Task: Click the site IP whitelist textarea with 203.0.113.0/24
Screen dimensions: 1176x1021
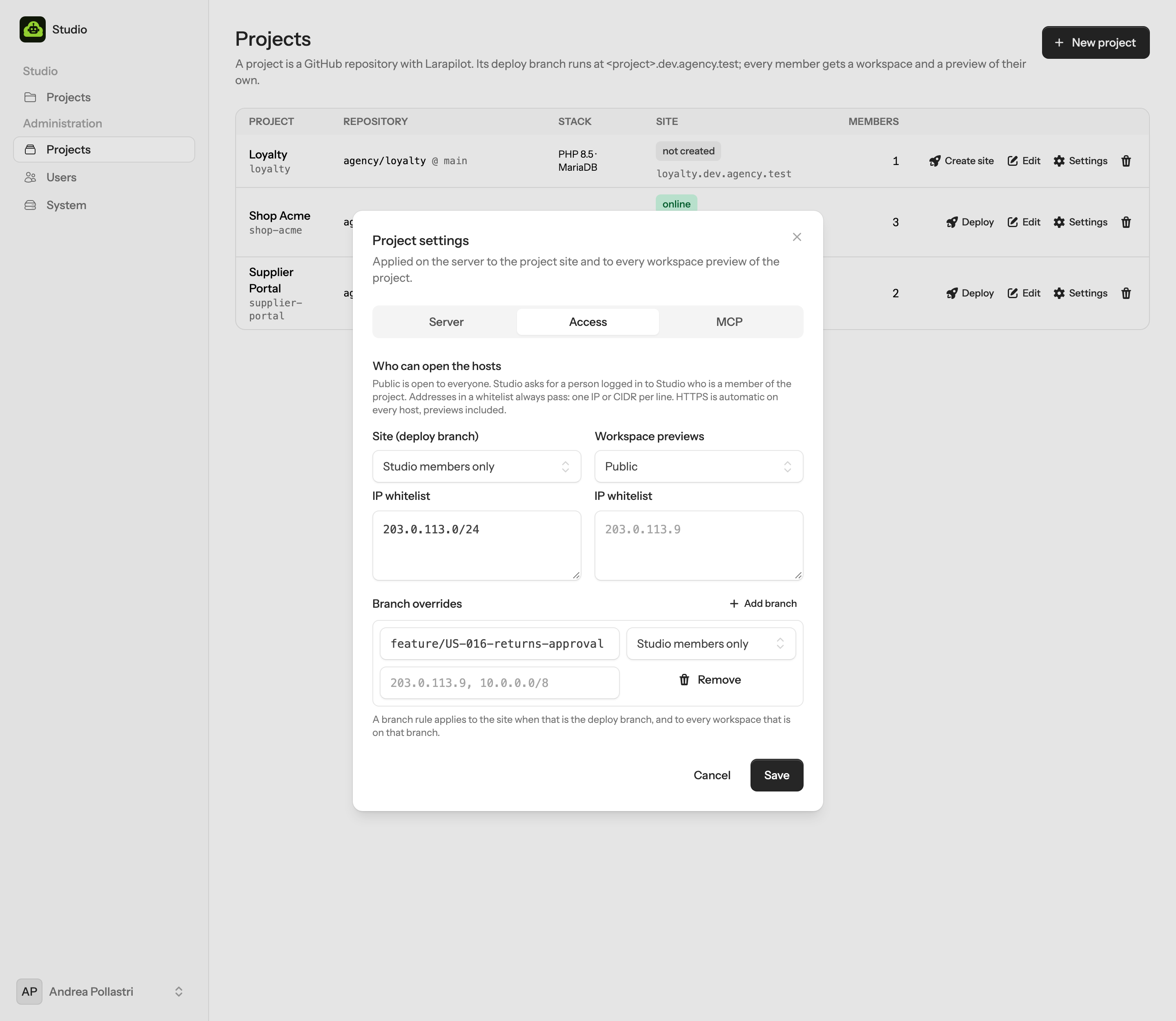Action: pyautogui.click(x=477, y=545)
